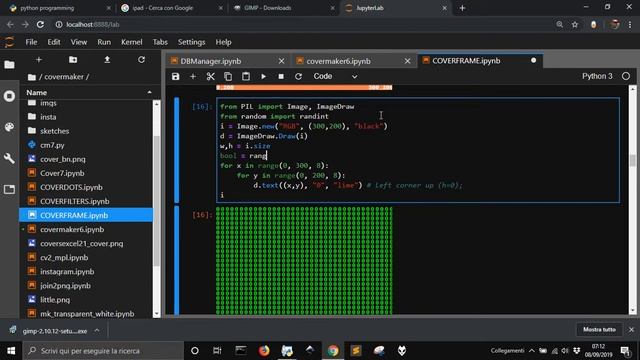Screen dimensions: 640x360
Task: Select little.png in file list
Action: pyautogui.click(x=87, y=300)
